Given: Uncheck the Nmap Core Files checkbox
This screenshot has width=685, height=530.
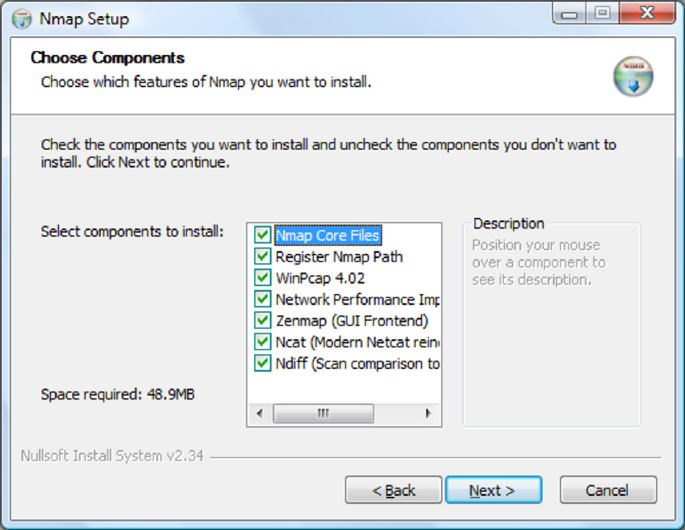Looking at the screenshot, I should tap(263, 235).
